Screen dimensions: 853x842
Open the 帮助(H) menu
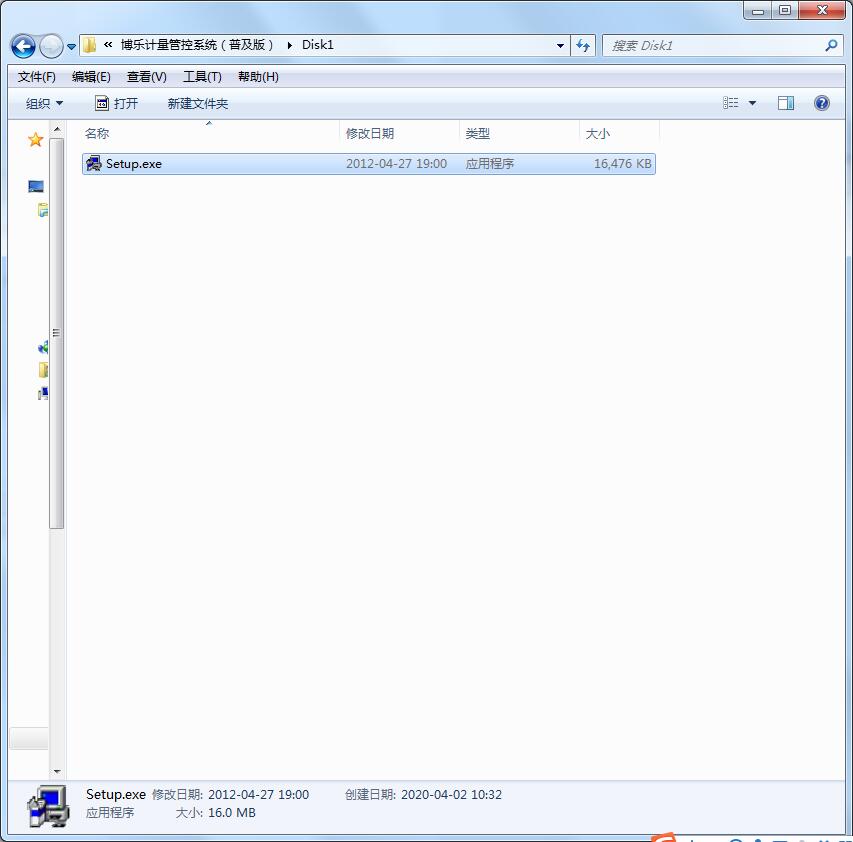258,77
